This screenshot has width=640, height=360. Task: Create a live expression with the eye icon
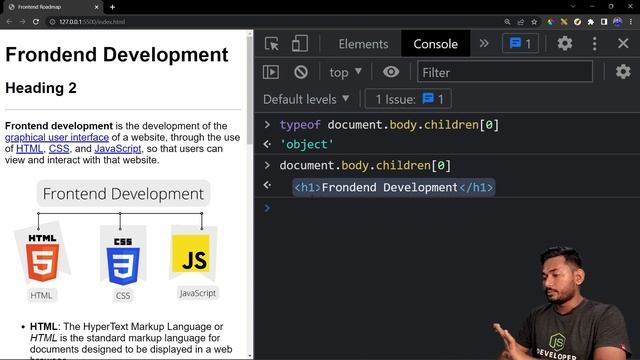pyautogui.click(x=391, y=72)
